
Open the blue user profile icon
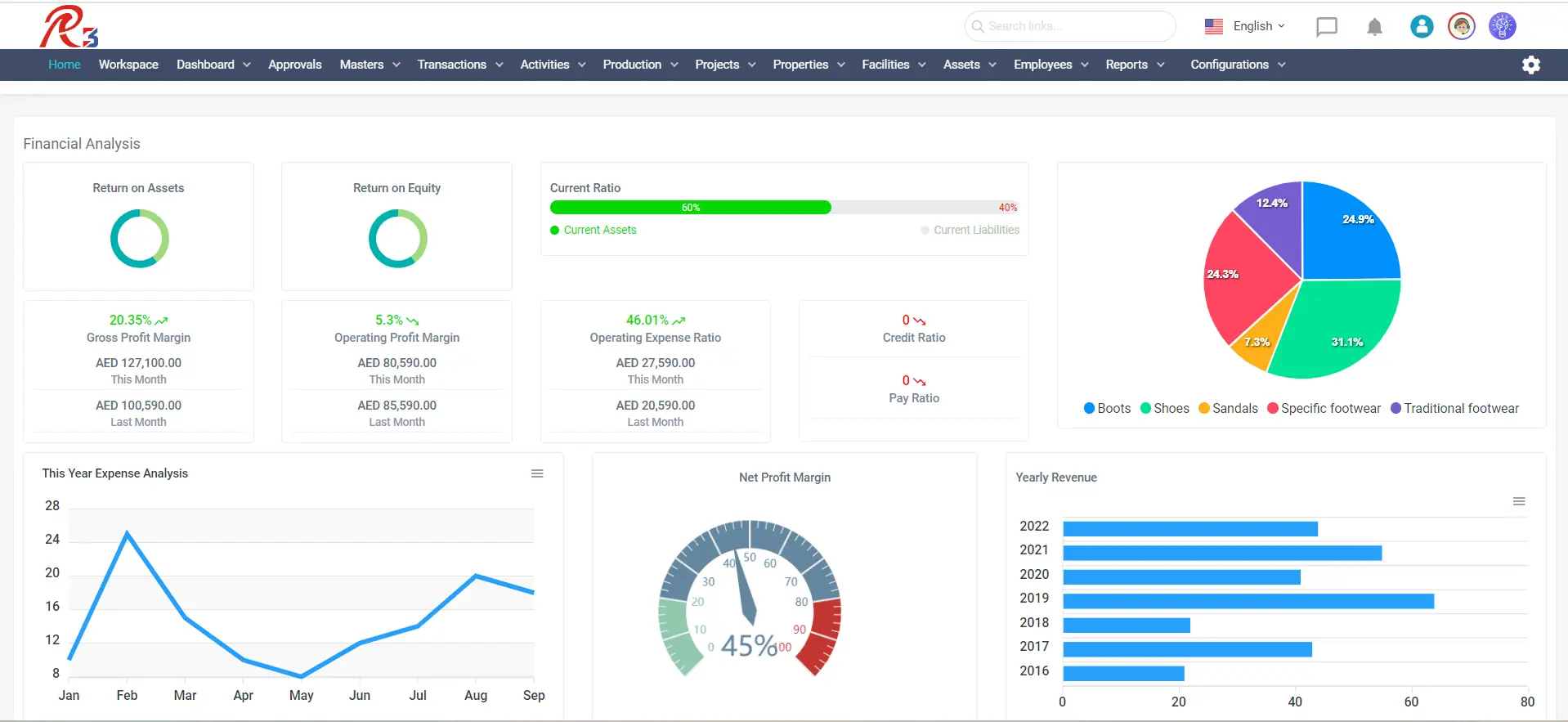point(1422,26)
